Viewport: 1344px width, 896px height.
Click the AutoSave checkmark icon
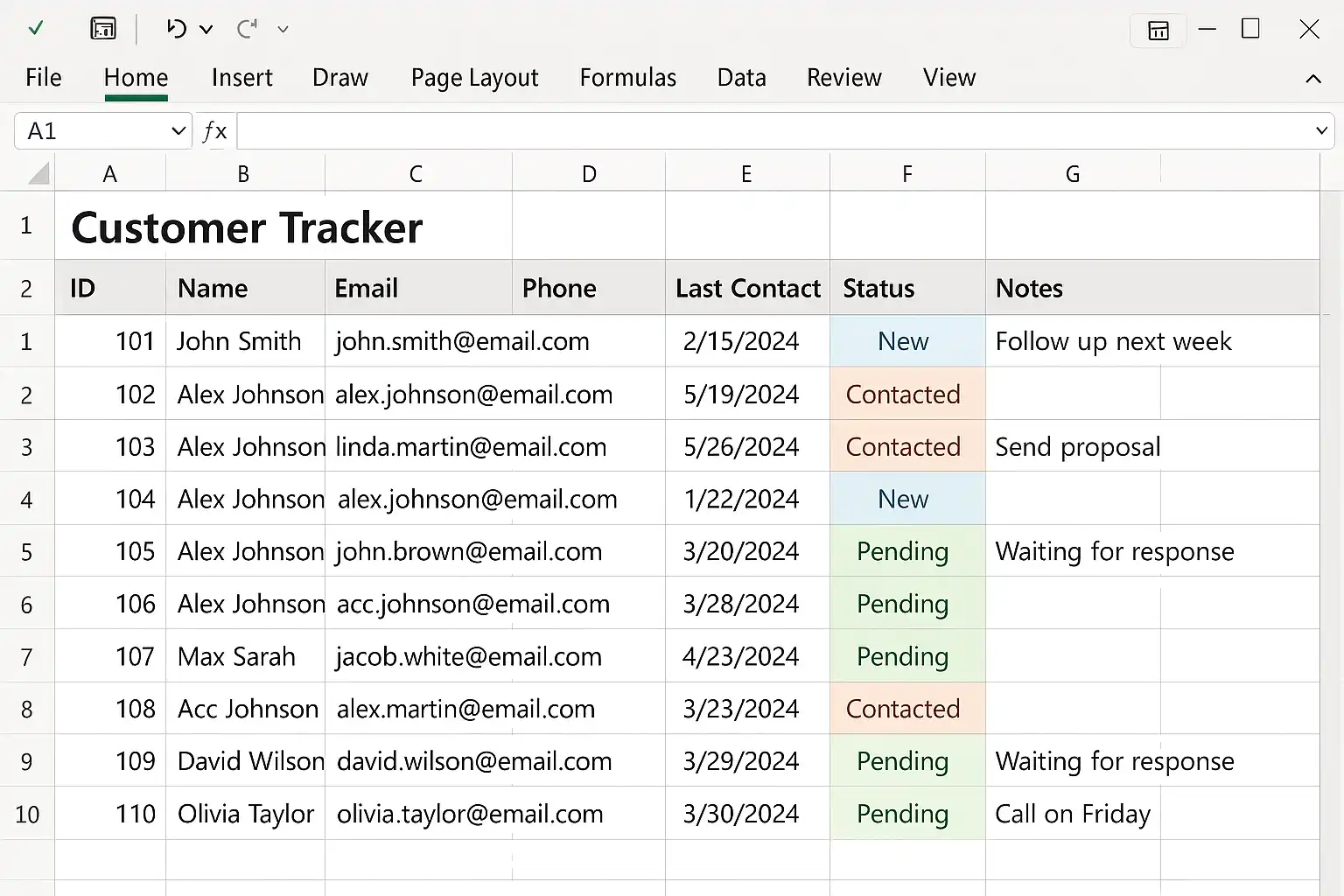36,29
